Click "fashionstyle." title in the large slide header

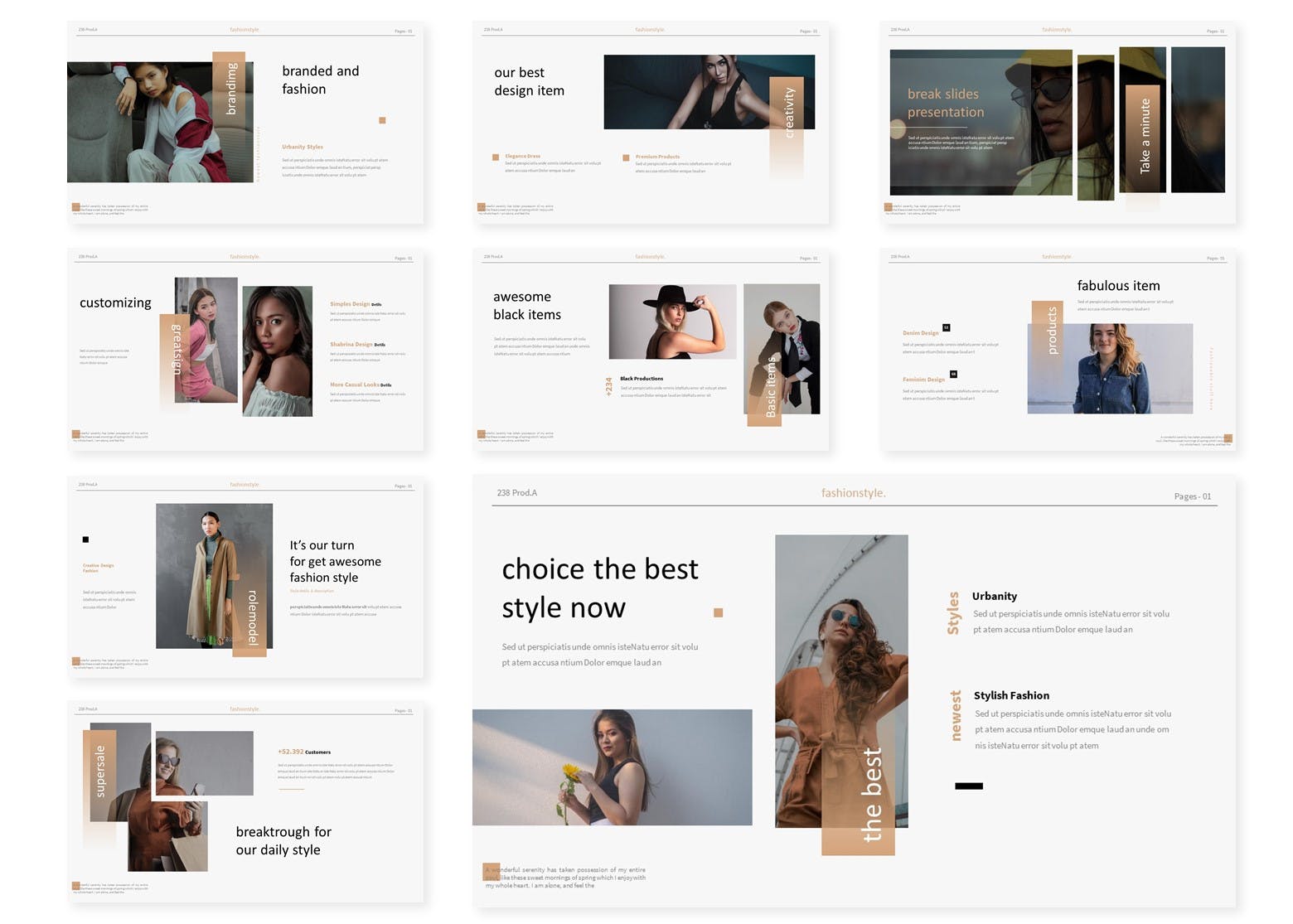853,493
